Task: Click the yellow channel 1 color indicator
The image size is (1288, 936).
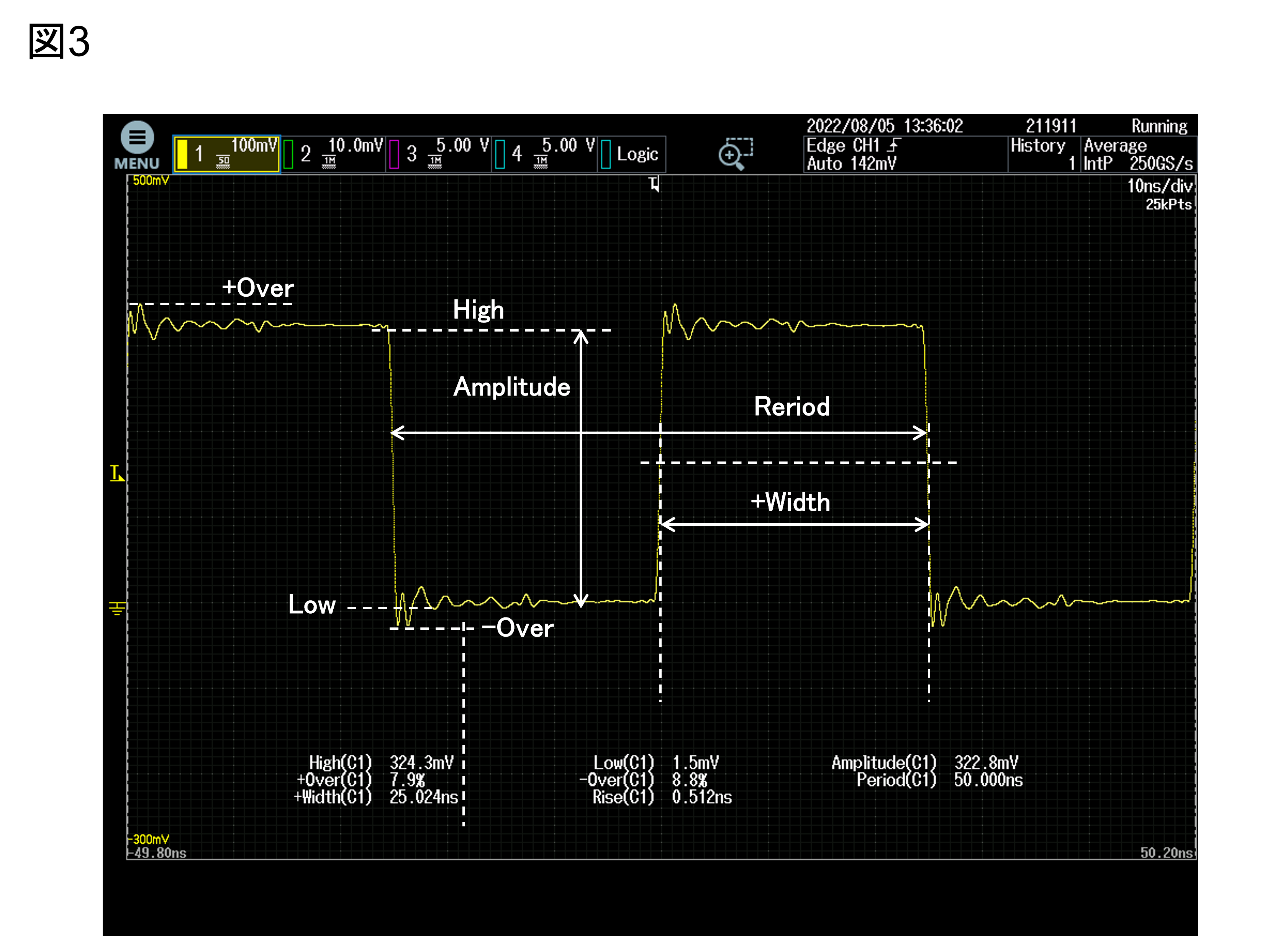Action: 182,154
